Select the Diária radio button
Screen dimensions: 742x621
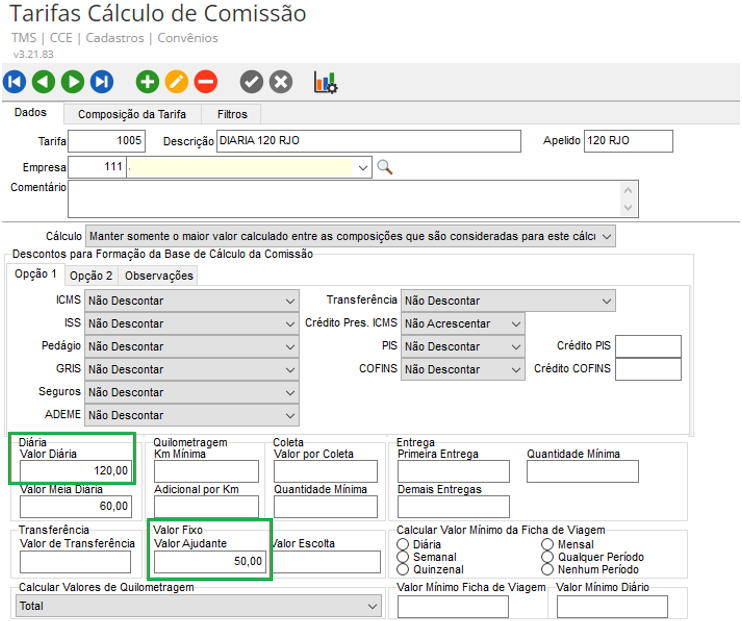(x=404, y=545)
